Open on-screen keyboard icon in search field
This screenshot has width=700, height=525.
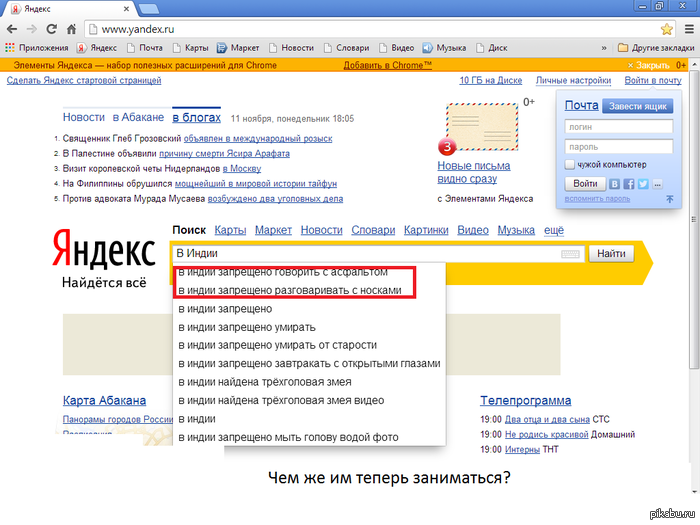pyautogui.click(x=570, y=254)
